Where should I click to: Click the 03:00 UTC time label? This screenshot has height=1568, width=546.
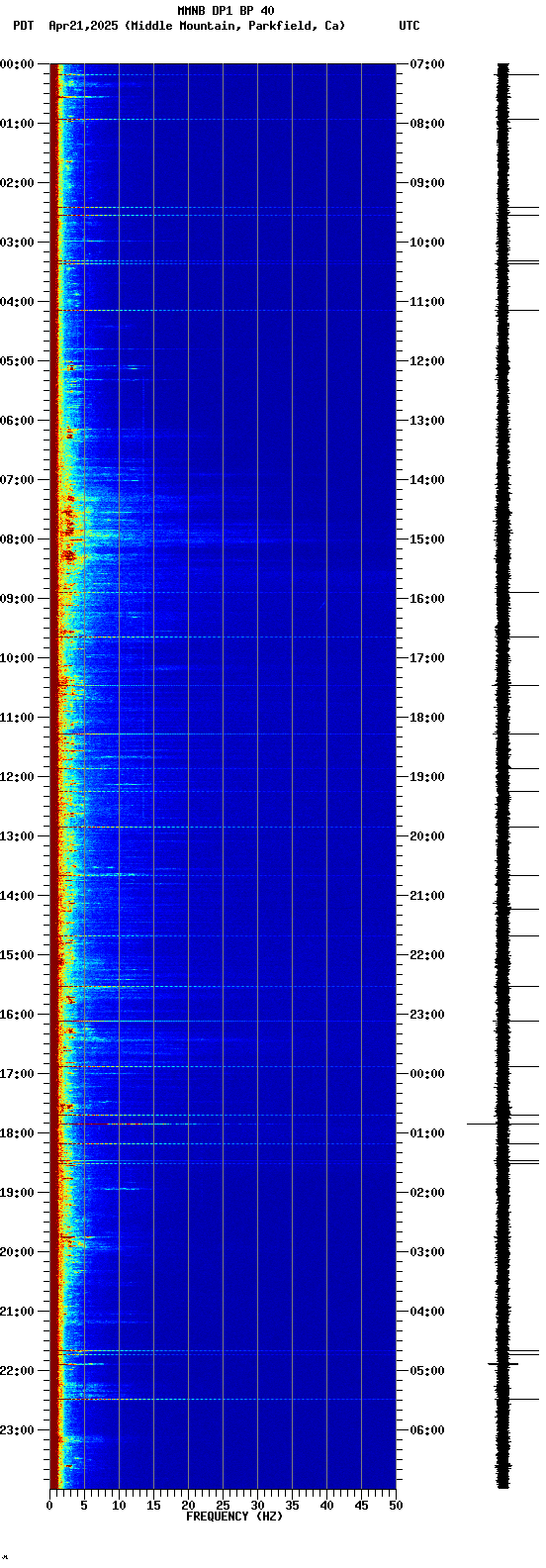427,1252
